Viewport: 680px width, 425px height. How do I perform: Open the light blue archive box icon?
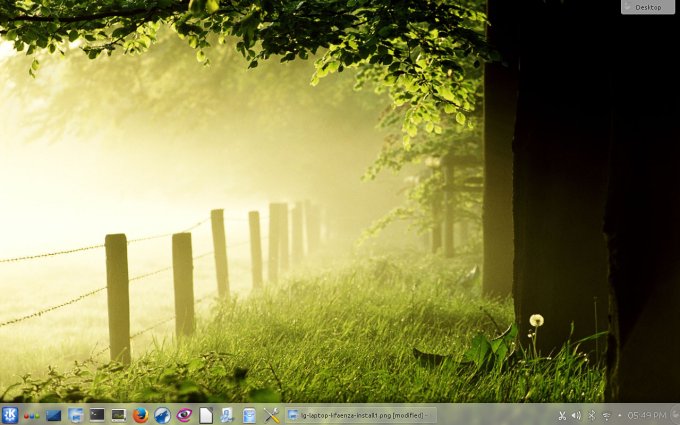coord(249,415)
